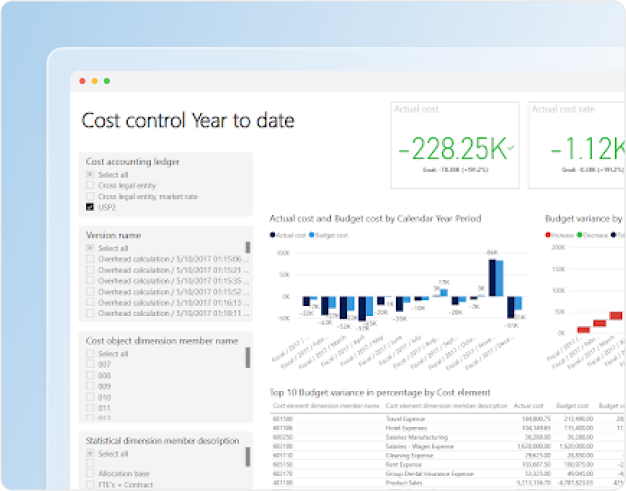Sort table by Budget cost column header
Screen dimensions: 626x491
pos(572,406)
